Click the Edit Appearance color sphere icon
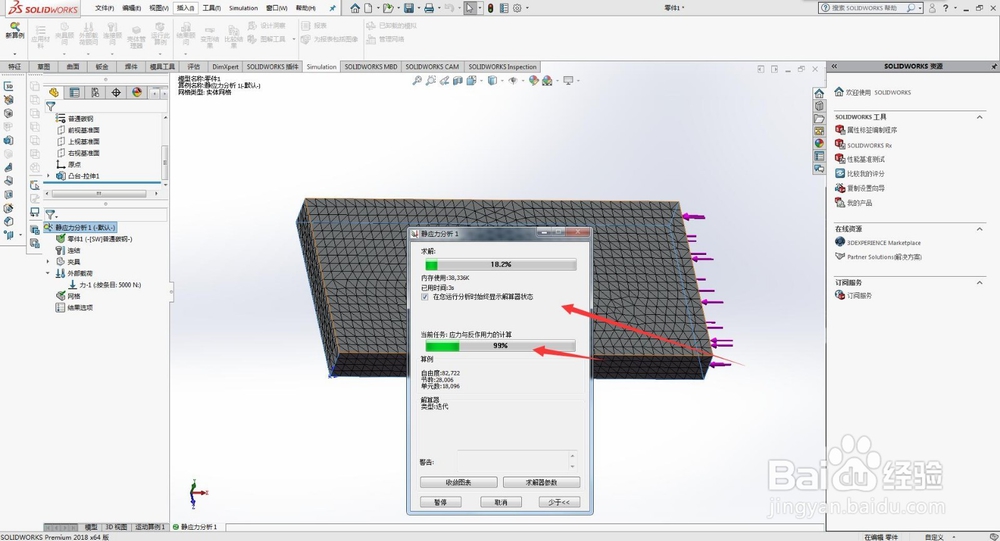Viewport: 1000px width, 541px height. pyautogui.click(x=534, y=80)
